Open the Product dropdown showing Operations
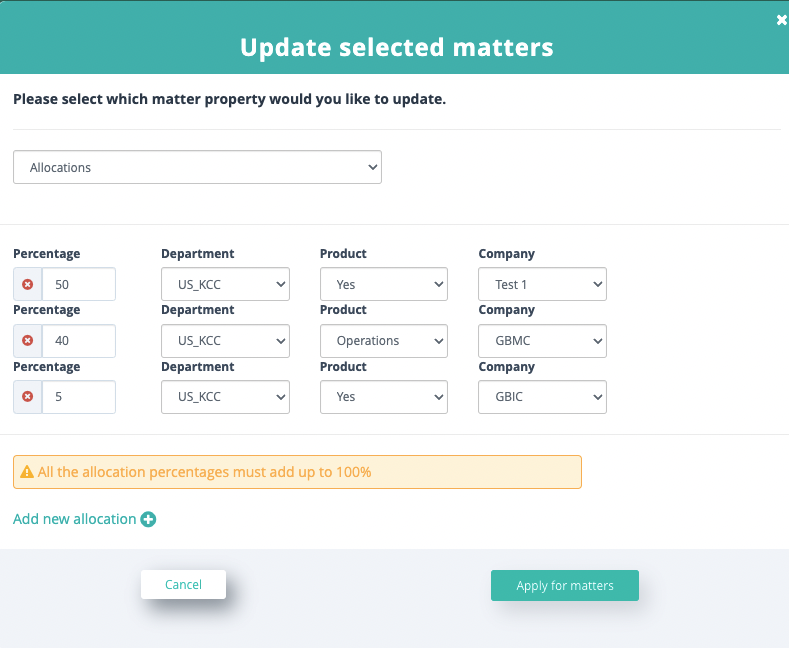Viewport: 789px width, 648px height. click(384, 341)
